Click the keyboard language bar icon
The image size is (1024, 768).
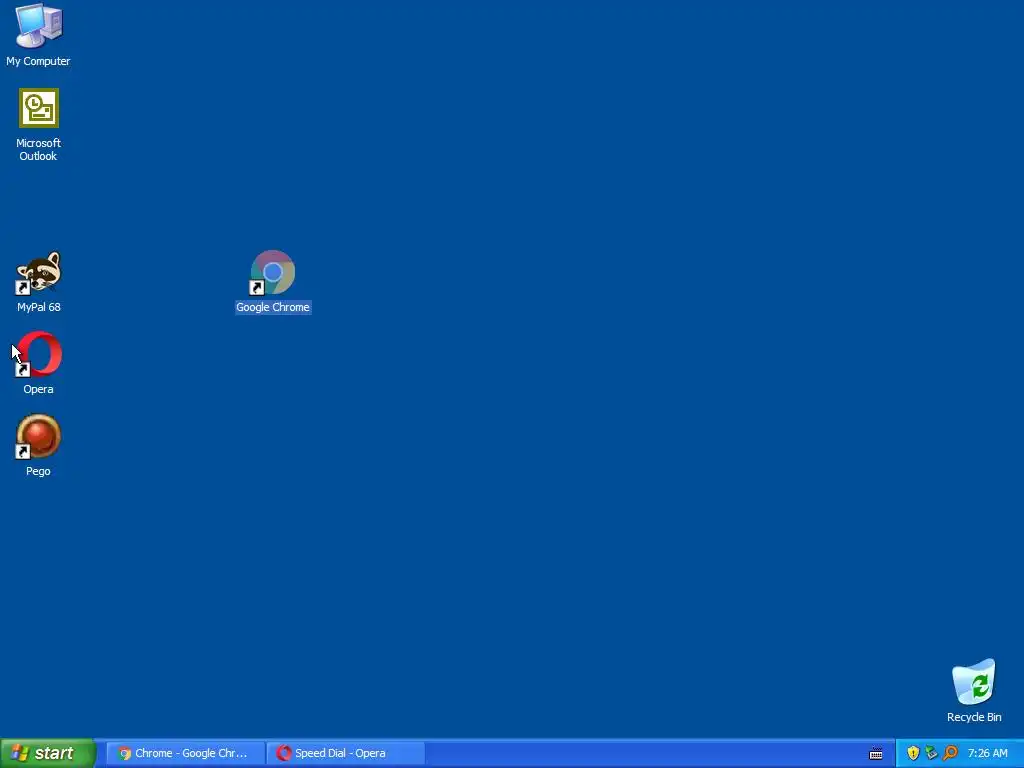[x=876, y=754]
